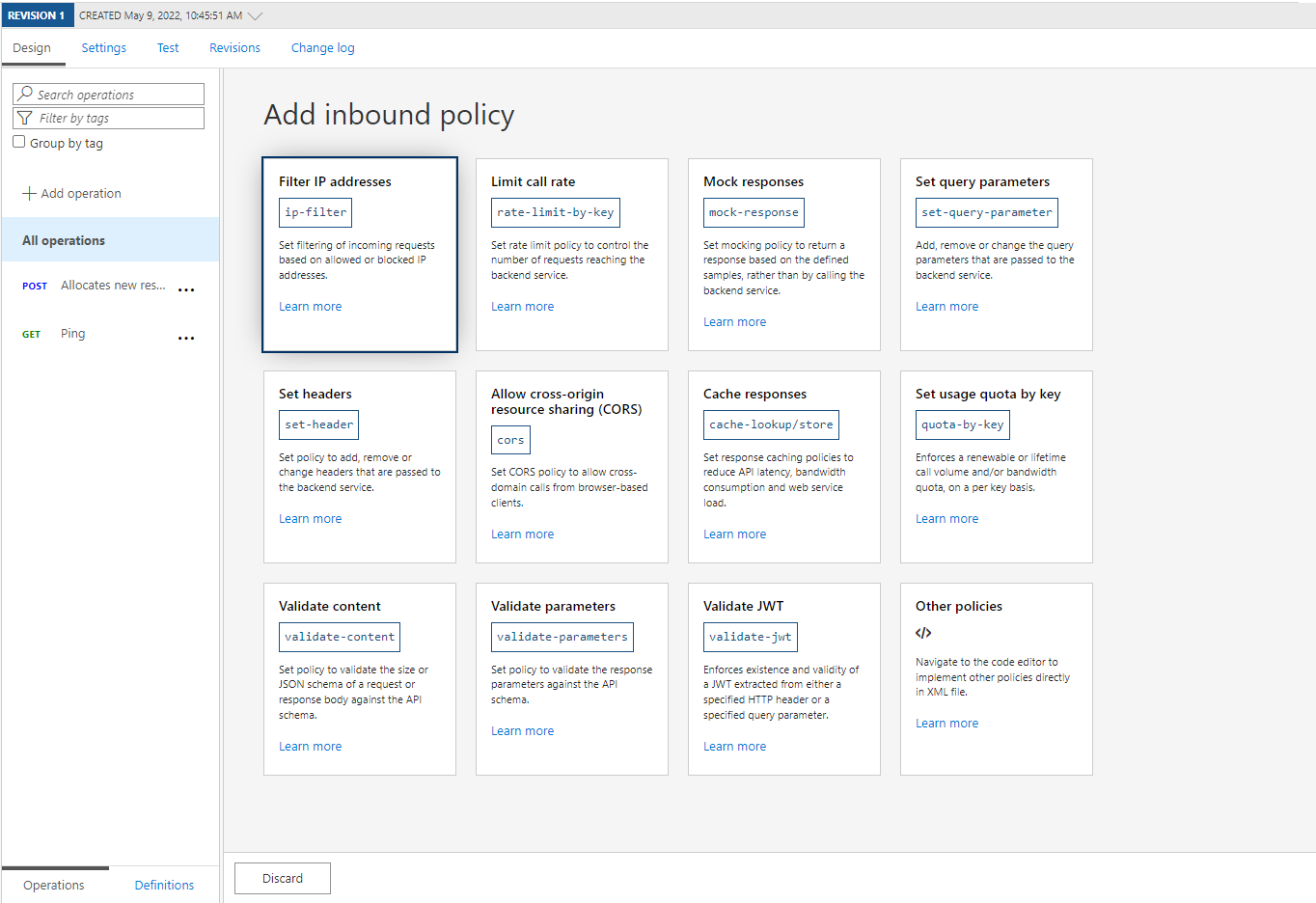This screenshot has height=903, width=1316.
Task: Enable the Group by tag checkbox
Action: [19, 142]
